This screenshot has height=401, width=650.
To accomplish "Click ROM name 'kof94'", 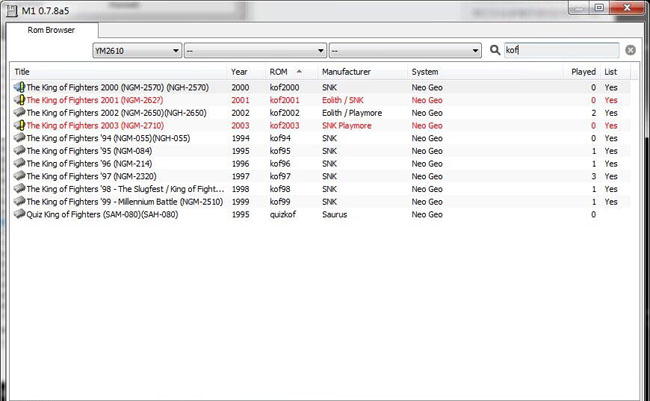I will click(x=280, y=138).
